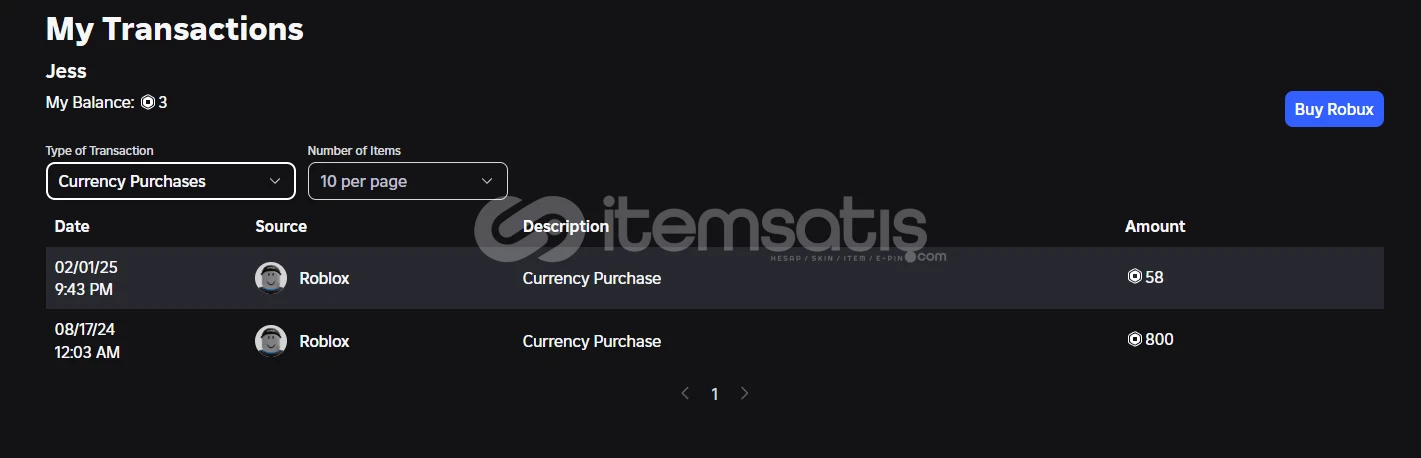
Task: Open the 10 per page dropdown
Action: click(x=408, y=181)
